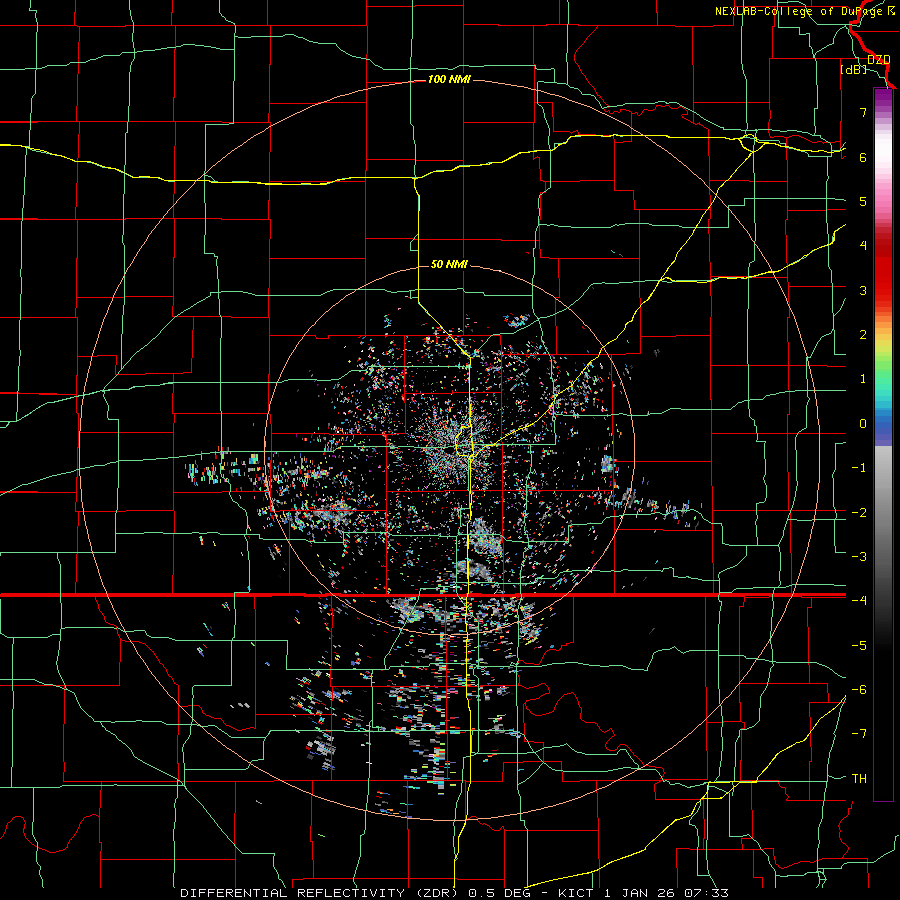Click the 1 dB tick label on the scale

coord(863,379)
